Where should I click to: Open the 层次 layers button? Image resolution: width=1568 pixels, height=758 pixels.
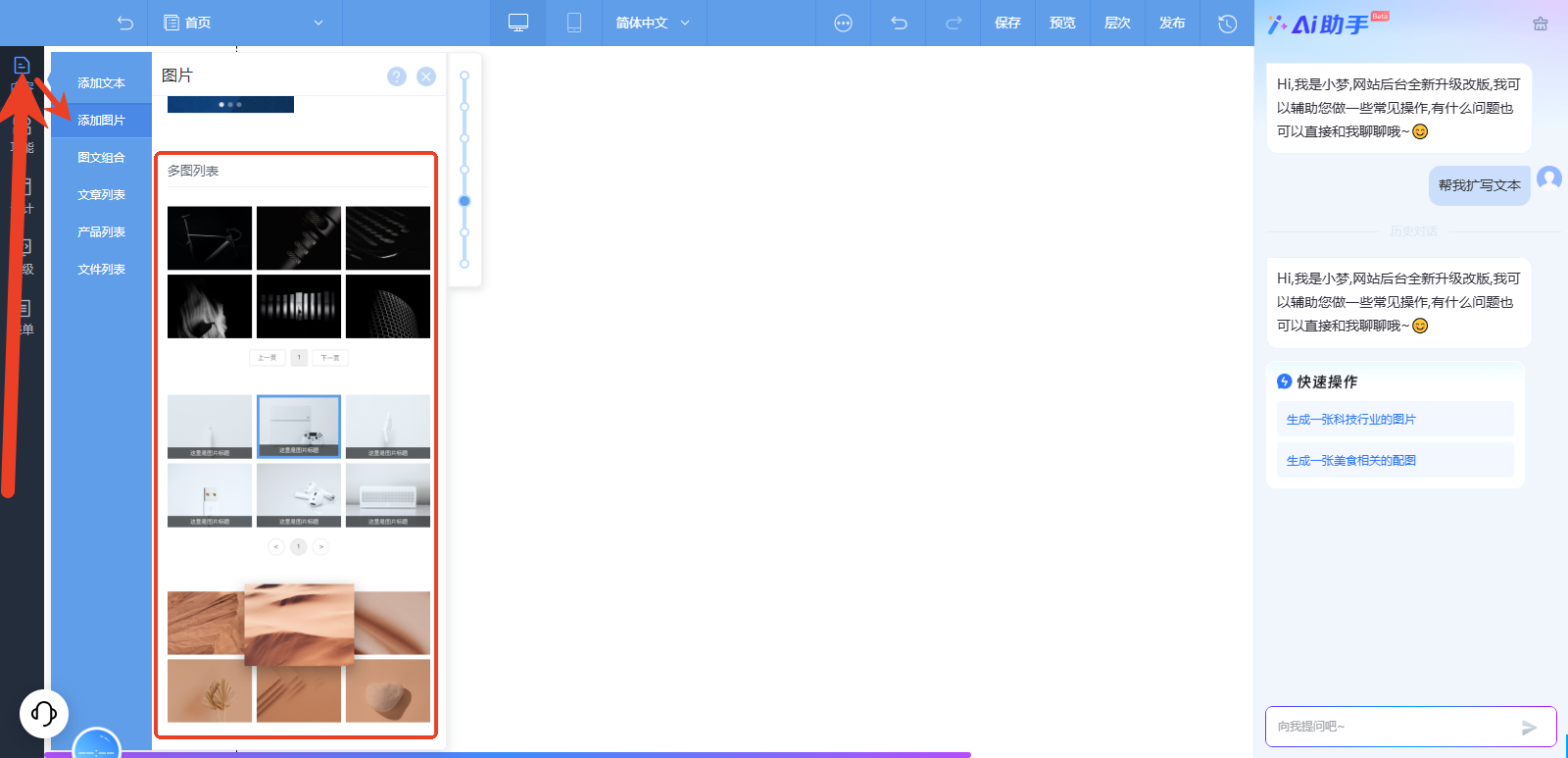pyautogui.click(x=1117, y=23)
